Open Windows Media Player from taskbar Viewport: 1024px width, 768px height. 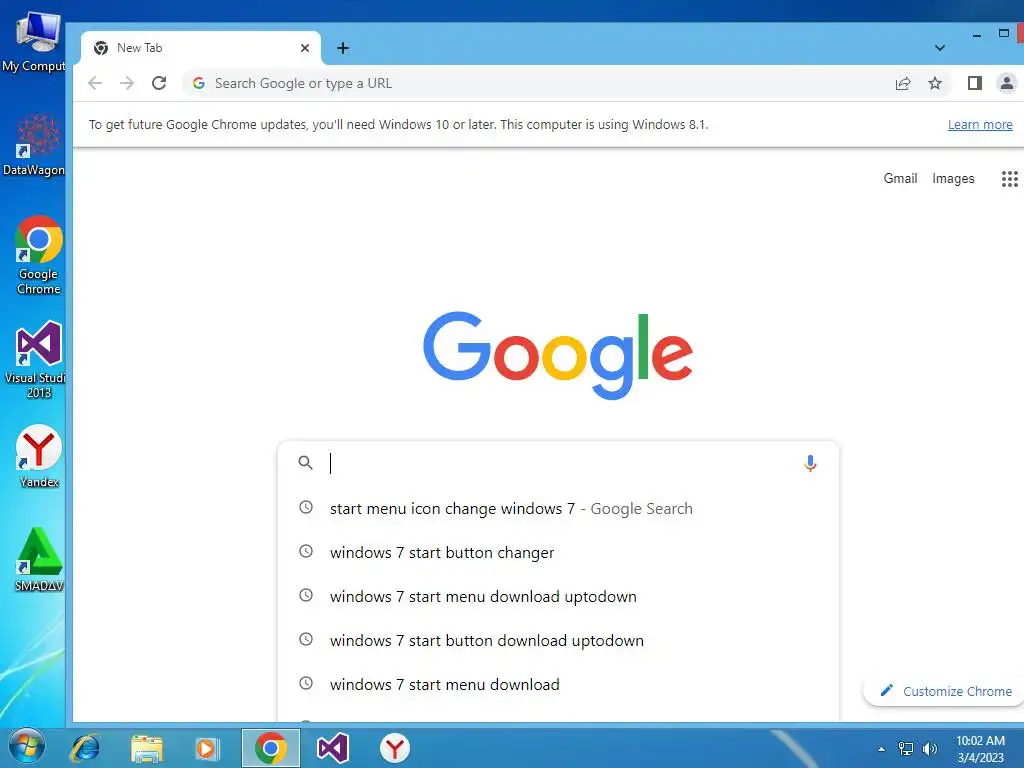[207, 748]
